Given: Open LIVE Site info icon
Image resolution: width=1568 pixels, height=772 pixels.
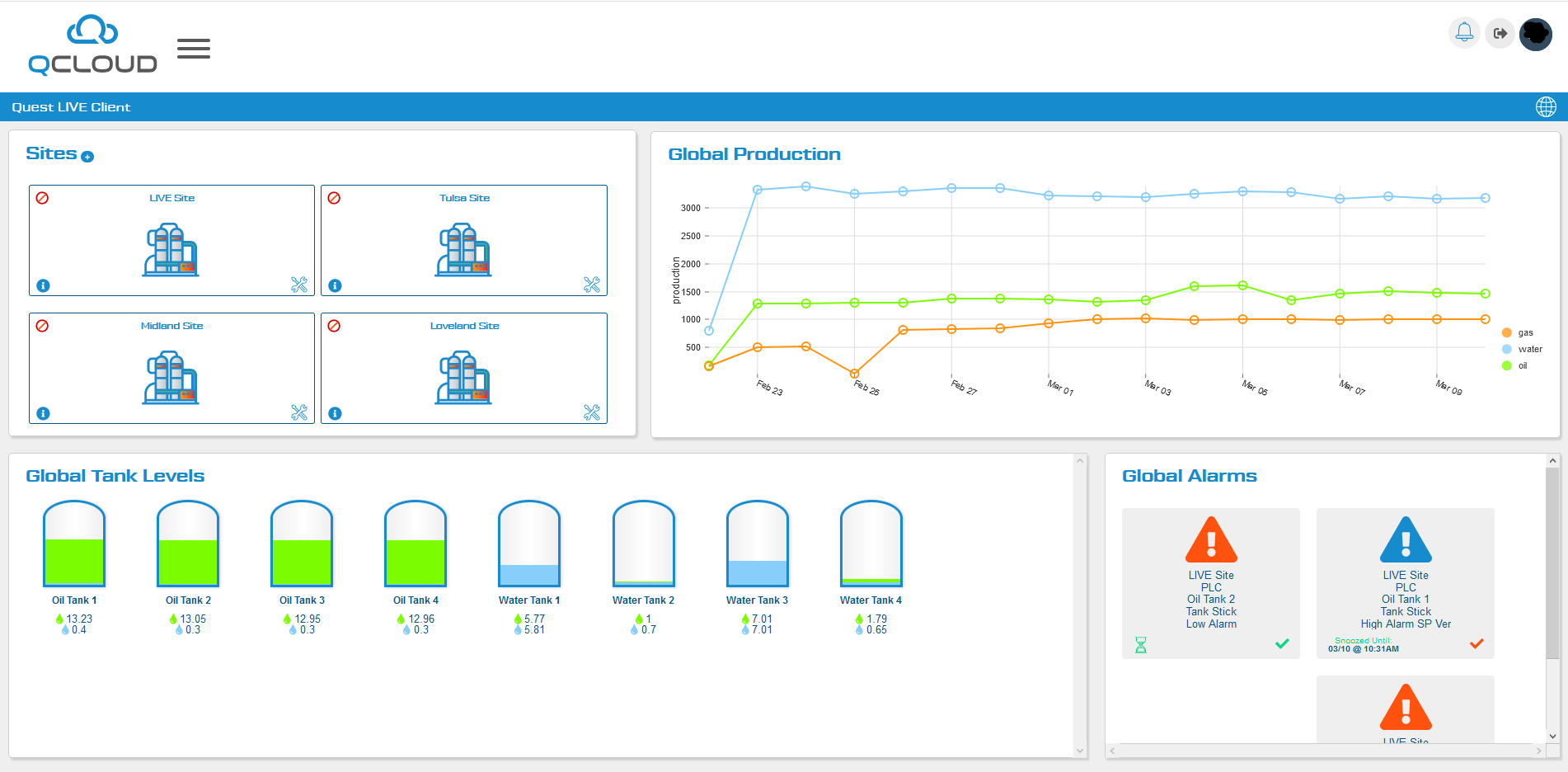Looking at the screenshot, I should pyautogui.click(x=44, y=285).
